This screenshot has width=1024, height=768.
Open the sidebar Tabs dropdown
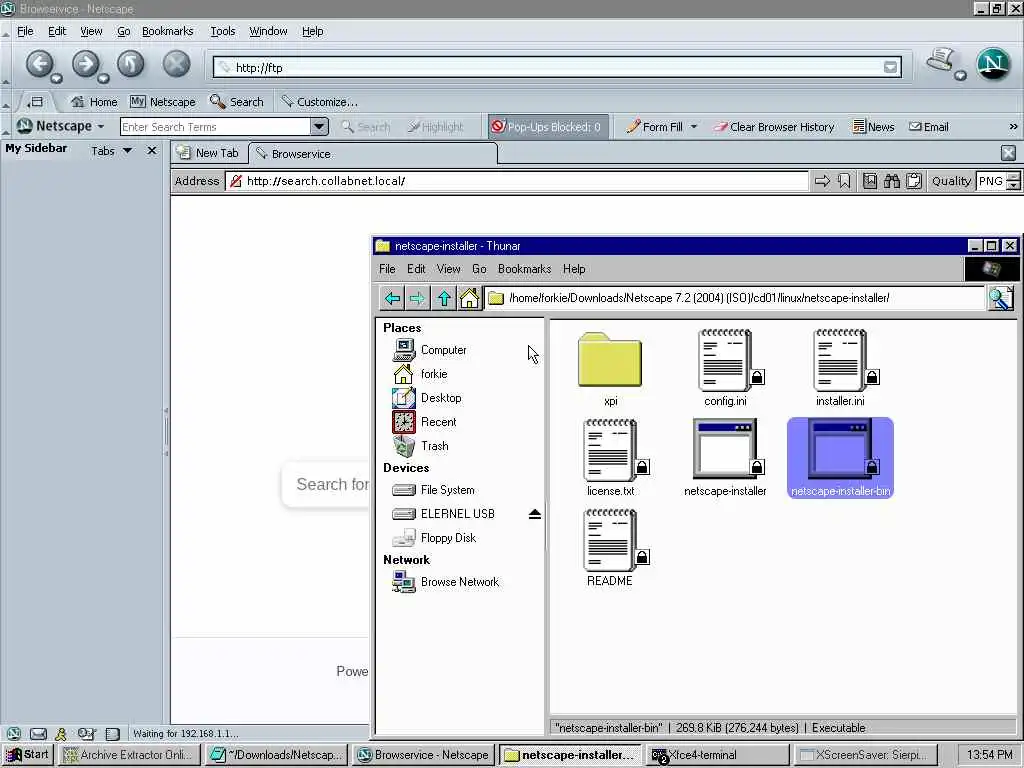(112, 151)
